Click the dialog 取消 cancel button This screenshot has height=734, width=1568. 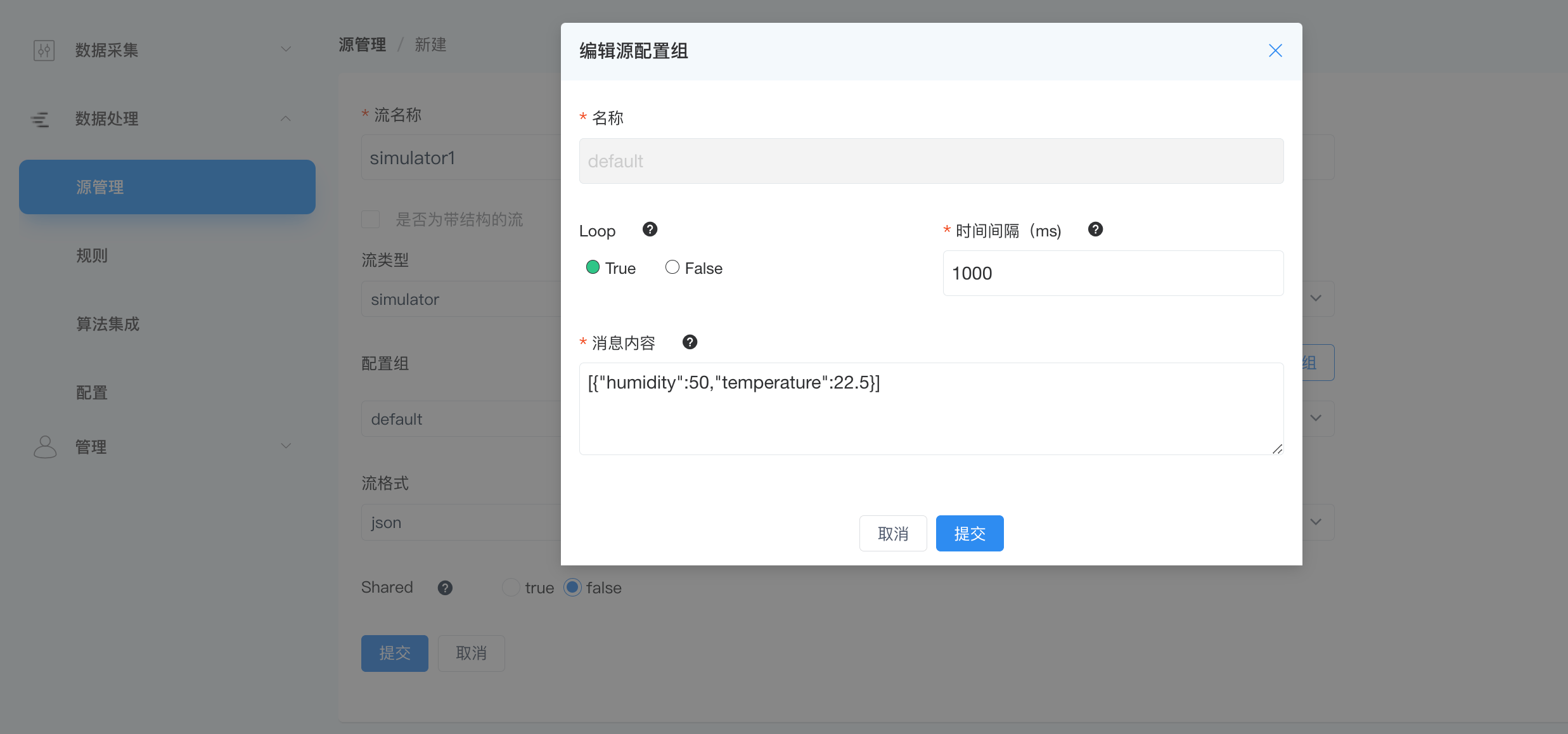coord(892,534)
